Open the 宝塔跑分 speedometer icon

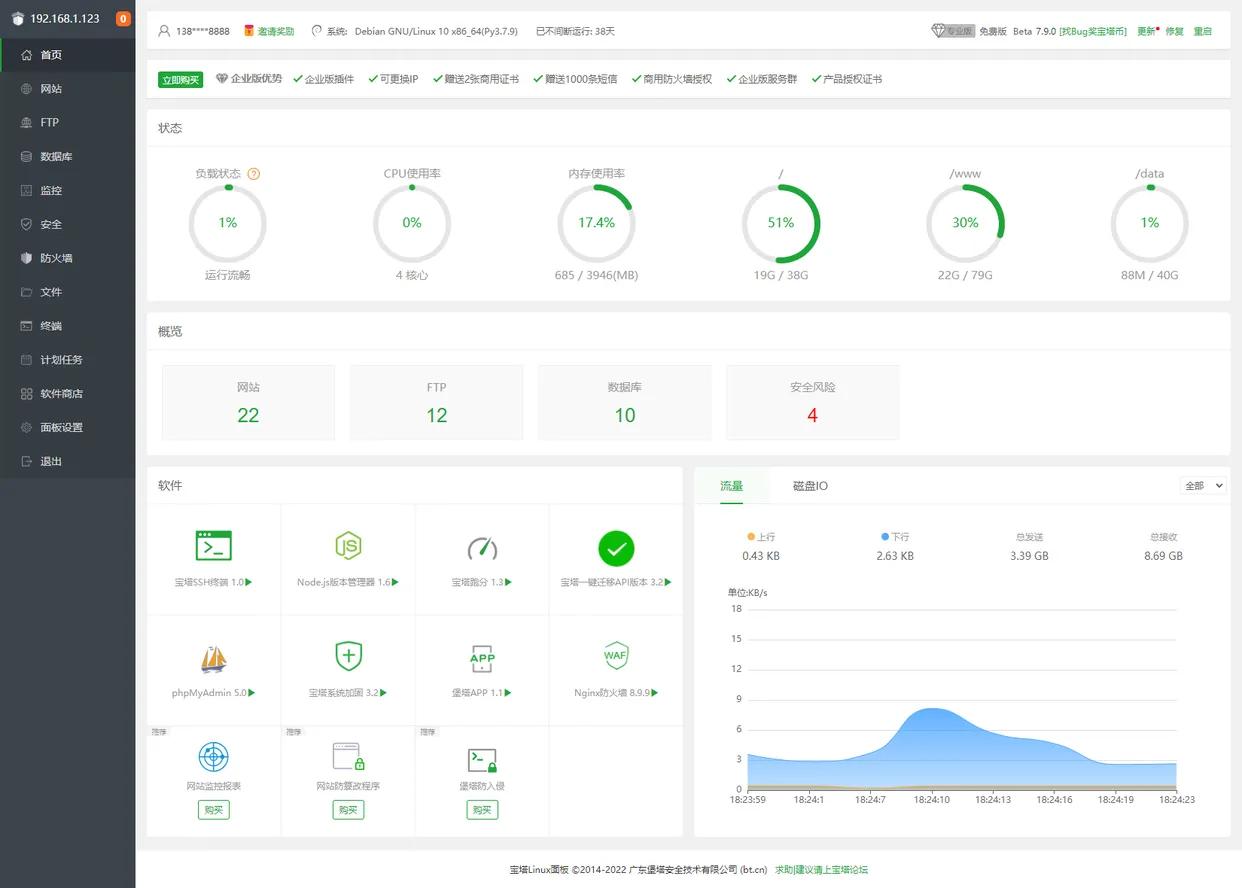(x=482, y=547)
